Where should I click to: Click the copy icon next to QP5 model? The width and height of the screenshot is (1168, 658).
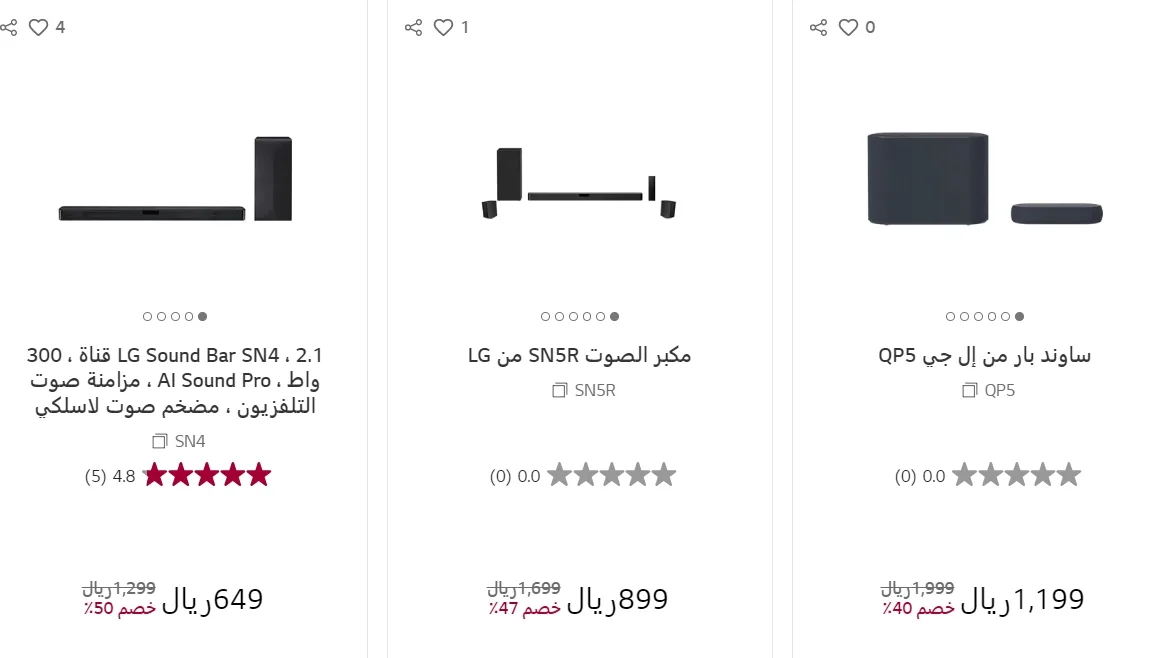969,390
